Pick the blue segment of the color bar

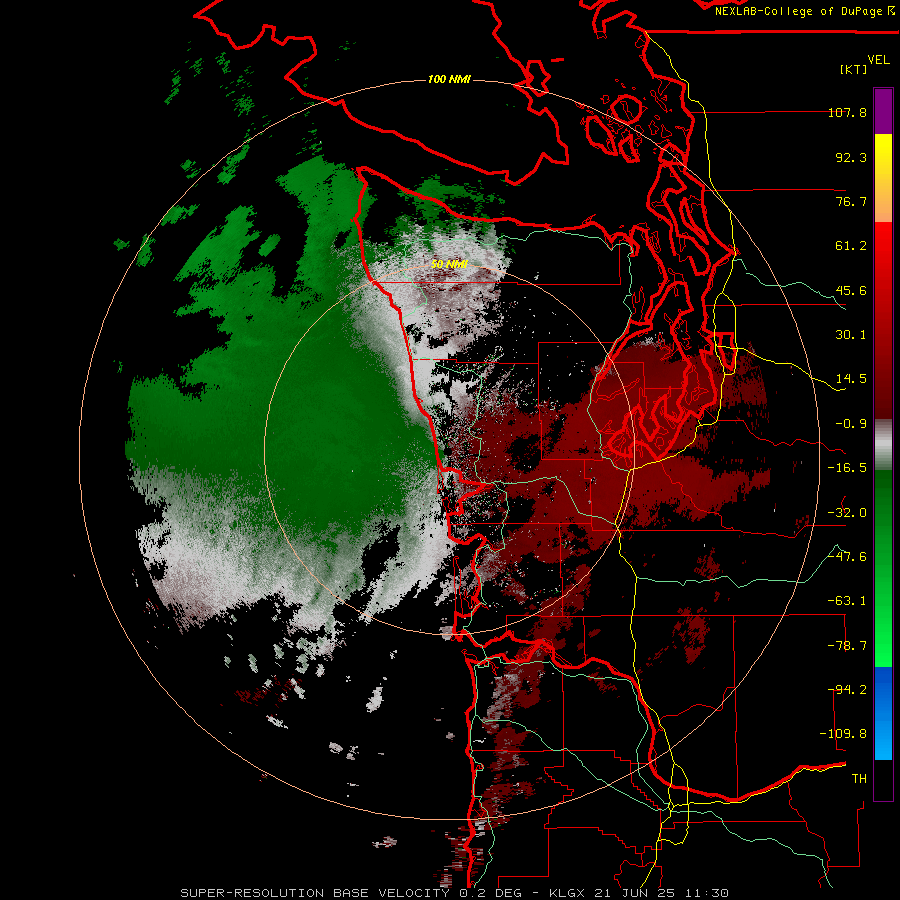pyautogui.click(x=883, y=713)
